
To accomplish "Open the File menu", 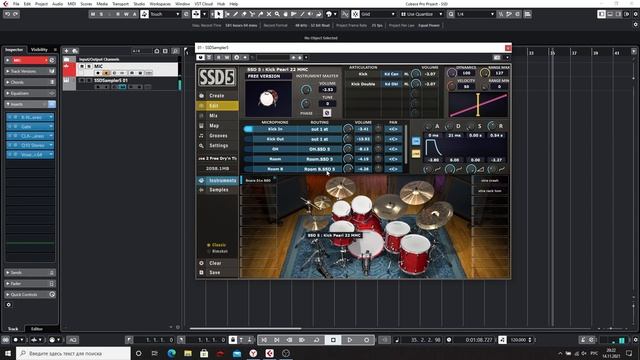I will [16, 4].
